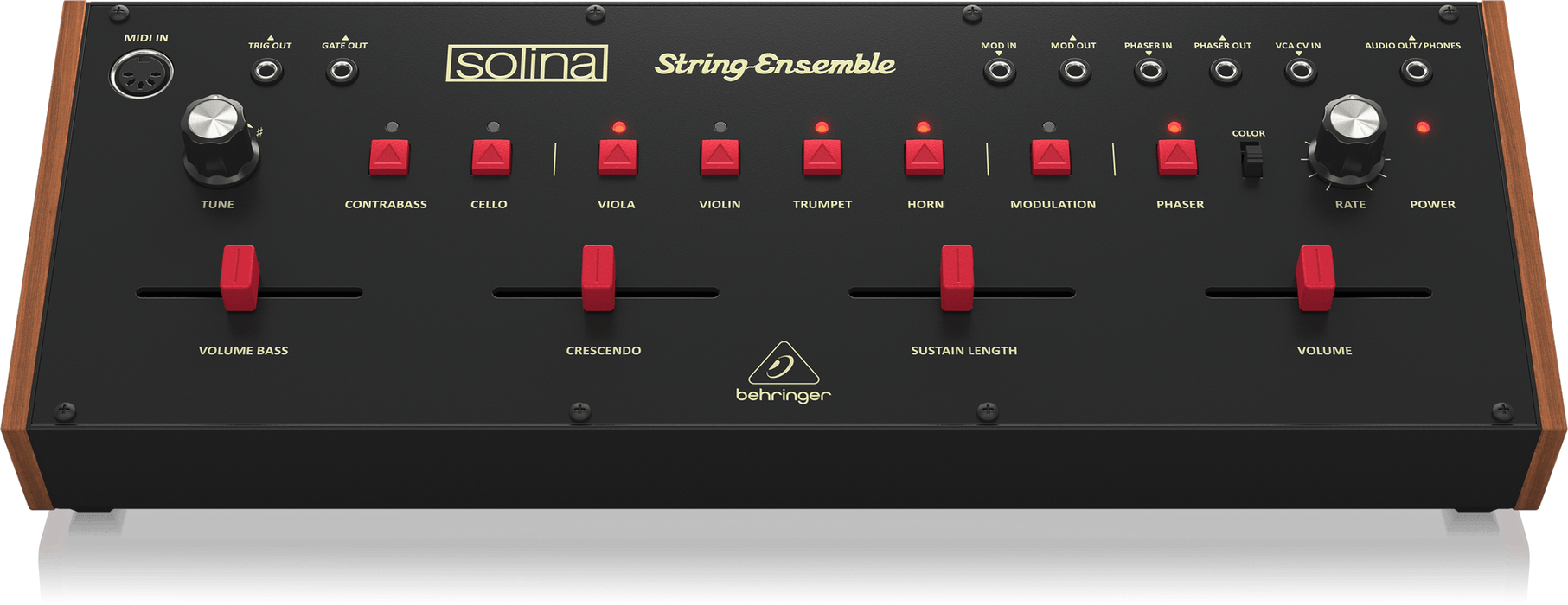
Task: Click the TRIG OUT jack
Action: click(x=267, y=71)
